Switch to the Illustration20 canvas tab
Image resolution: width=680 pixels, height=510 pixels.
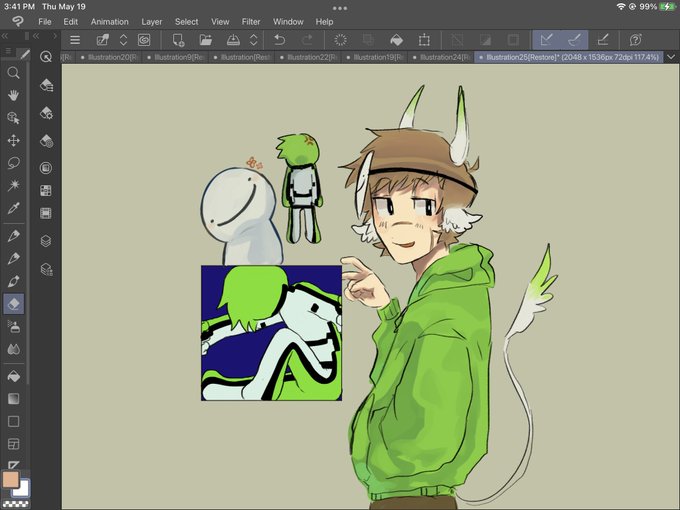109,57
